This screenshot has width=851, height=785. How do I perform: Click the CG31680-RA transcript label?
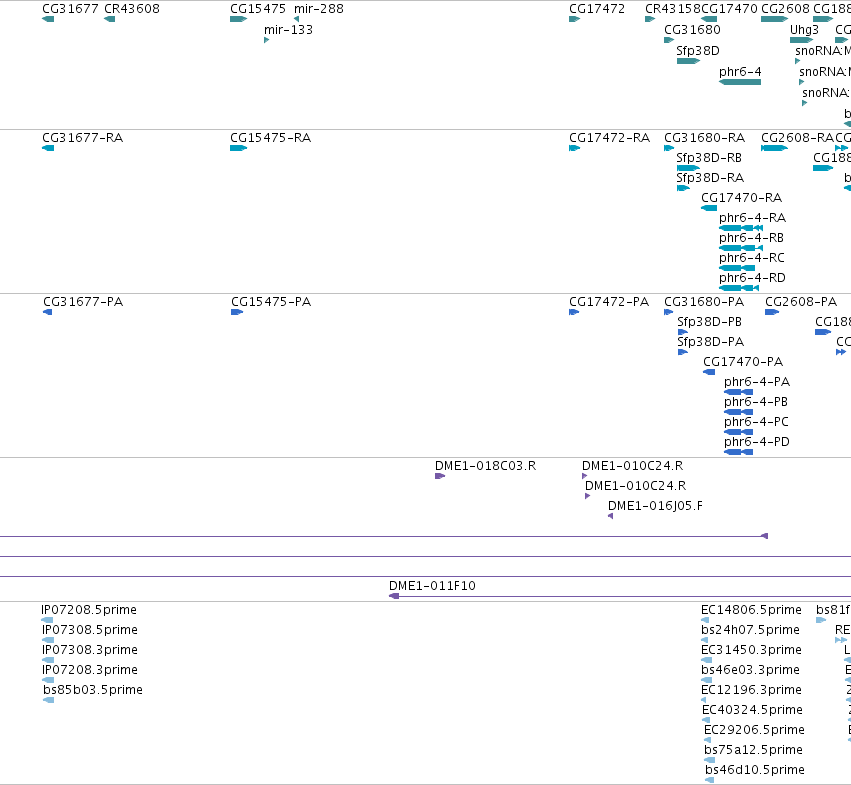coord(704,138)
